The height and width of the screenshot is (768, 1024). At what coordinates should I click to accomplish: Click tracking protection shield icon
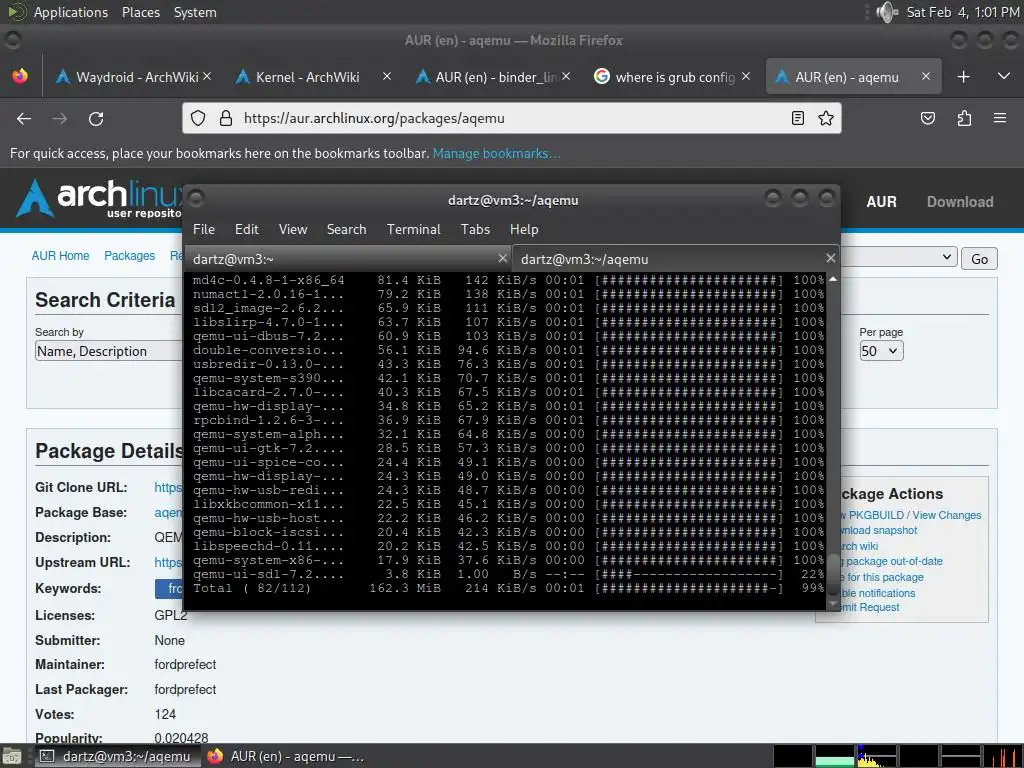[x=198, y=118]
